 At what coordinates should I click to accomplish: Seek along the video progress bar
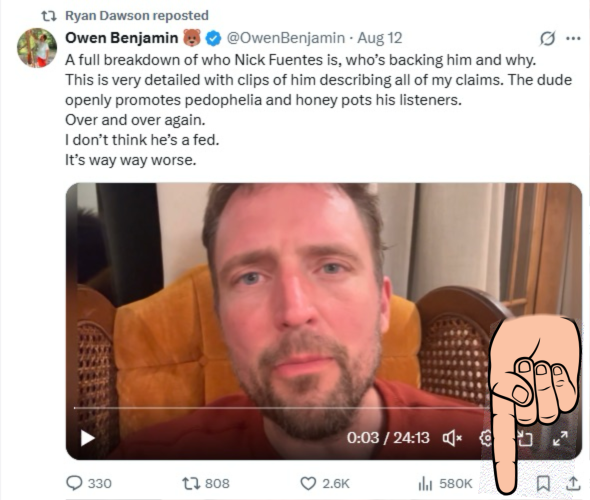click(280, 407)
